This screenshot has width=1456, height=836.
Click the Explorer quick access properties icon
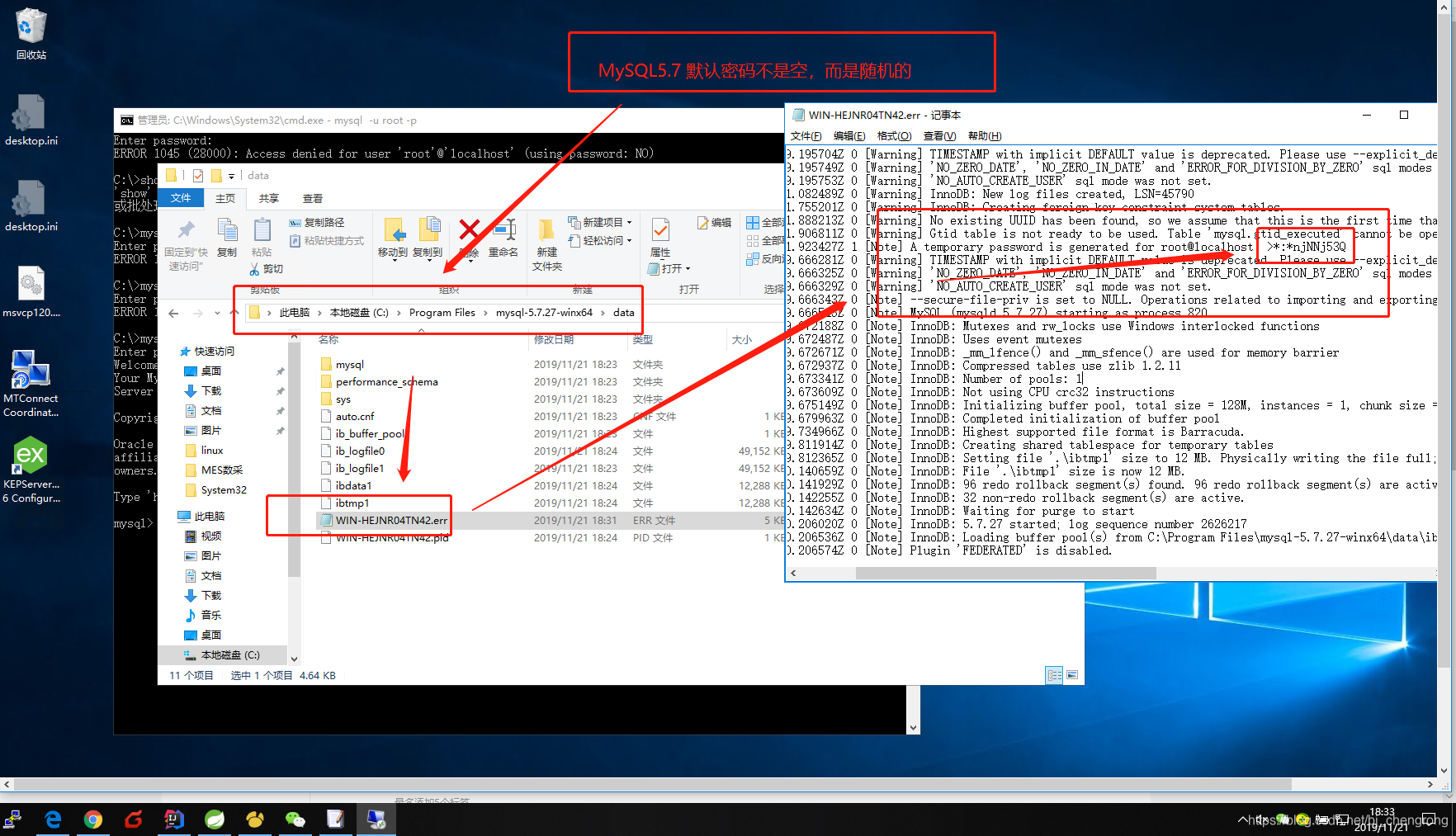click(x=198, y=176)
